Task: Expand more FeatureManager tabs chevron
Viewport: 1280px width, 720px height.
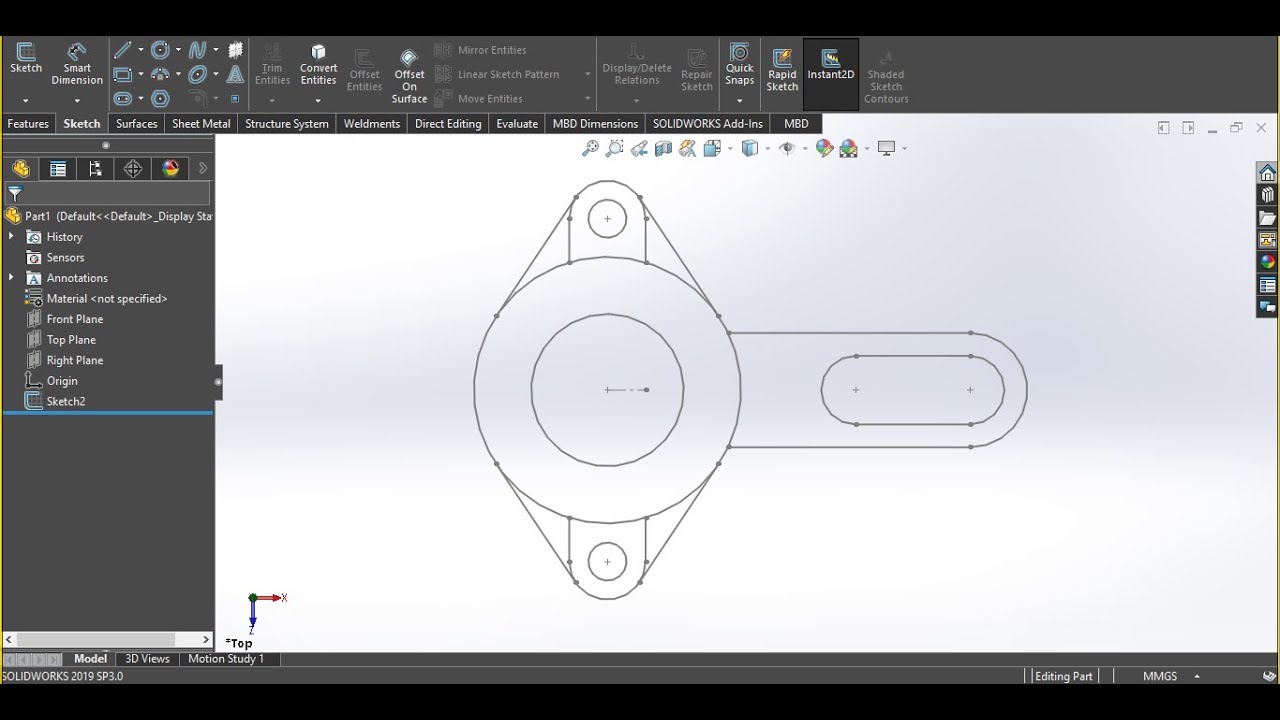Action: pyautogui.click(x=203, y=169)
